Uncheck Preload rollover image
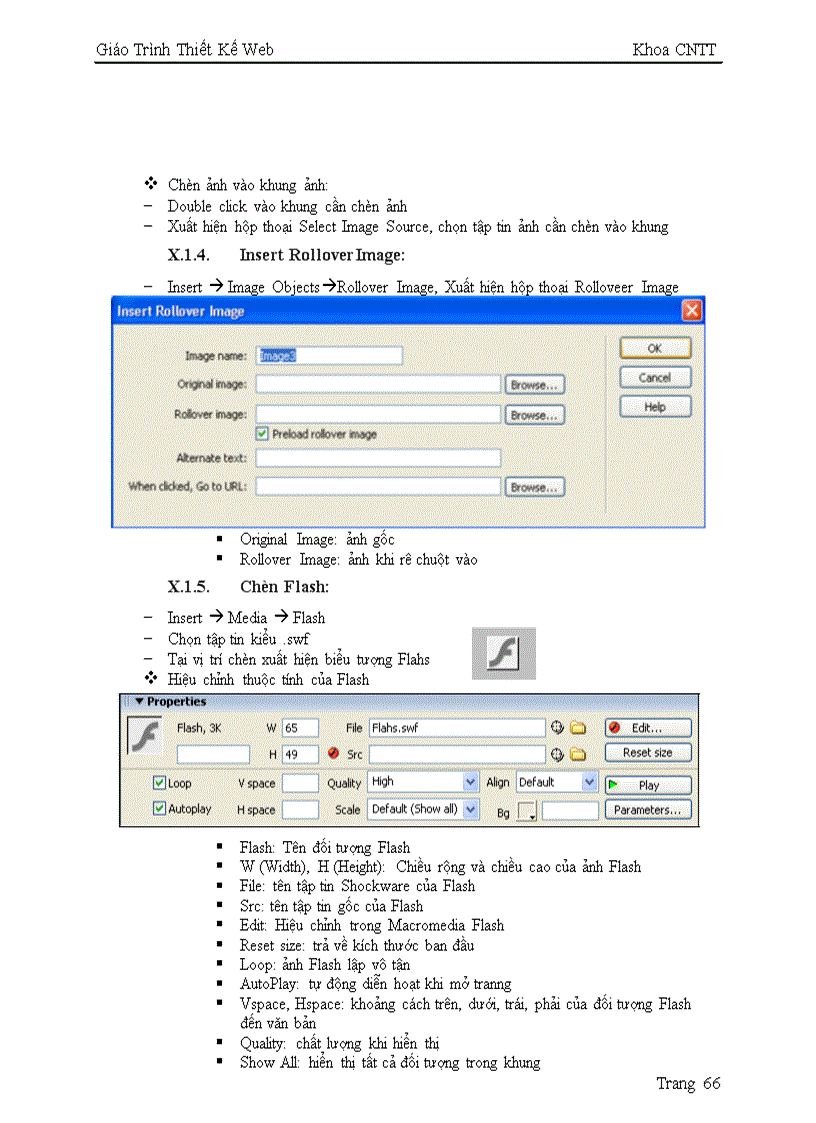 (x=262, y=433)
